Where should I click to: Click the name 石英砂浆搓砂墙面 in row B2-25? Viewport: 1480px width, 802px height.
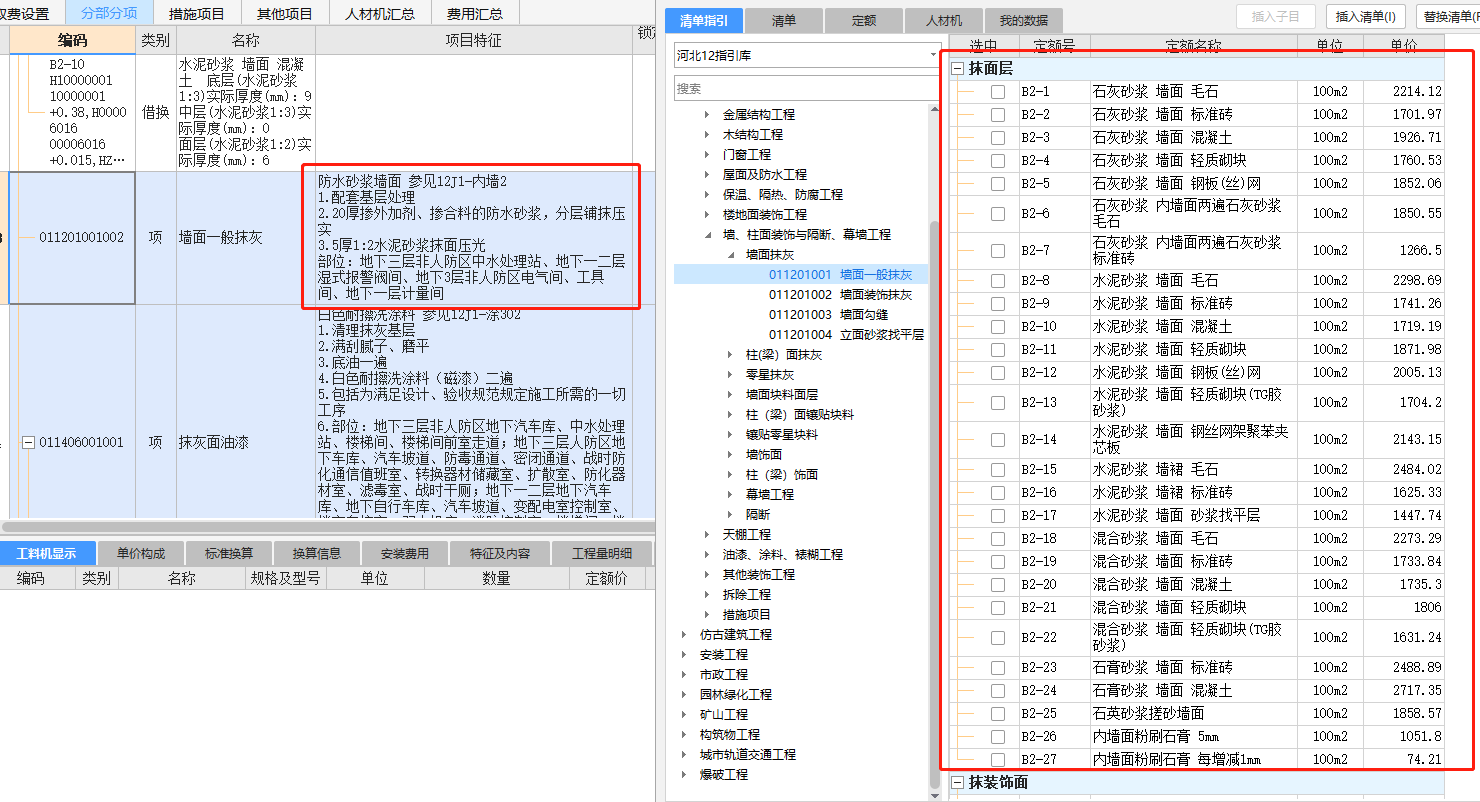coord(1148,714)
